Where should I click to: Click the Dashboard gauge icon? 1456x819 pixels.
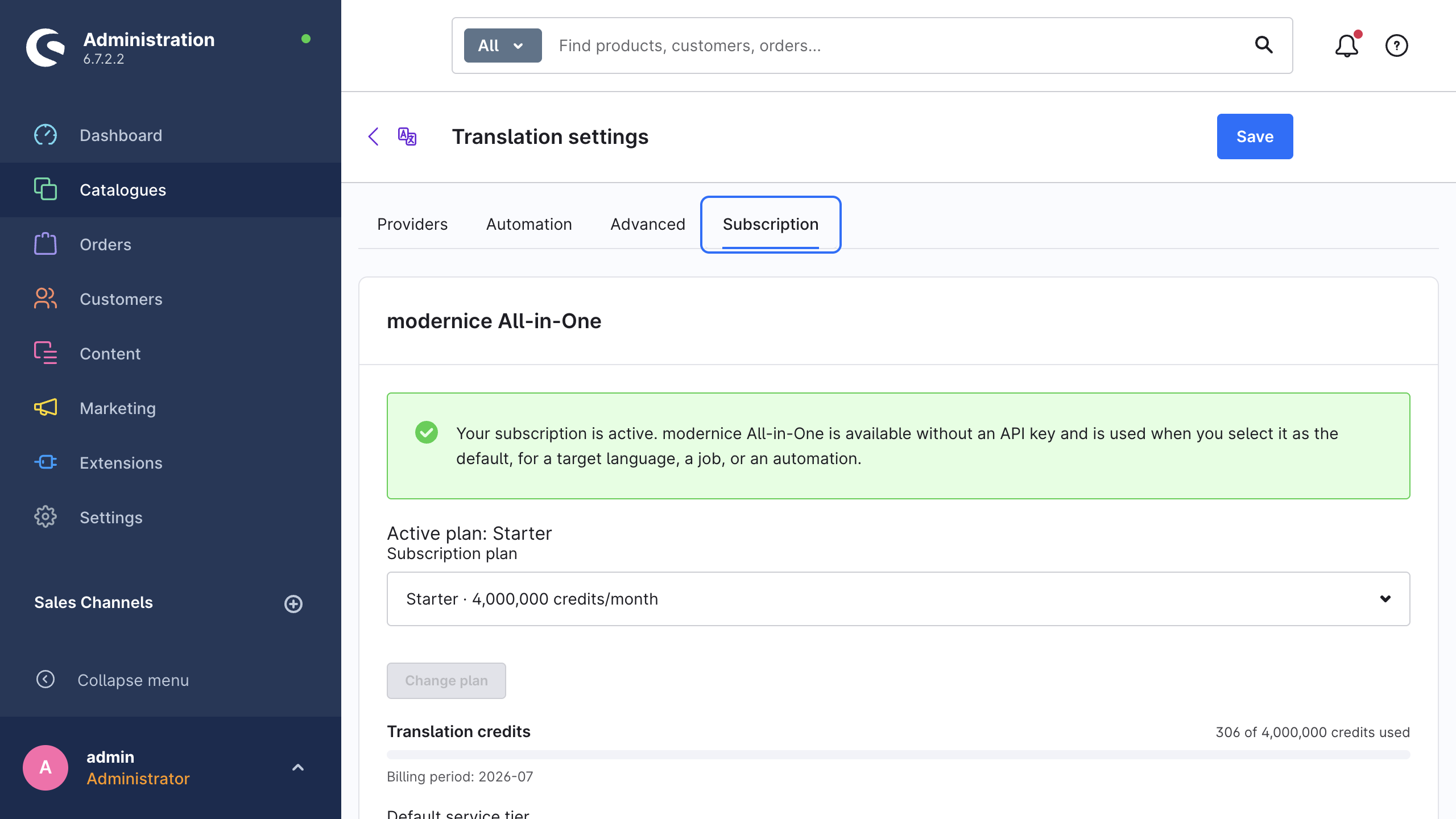pyautogui.click(x=45, y=135)
